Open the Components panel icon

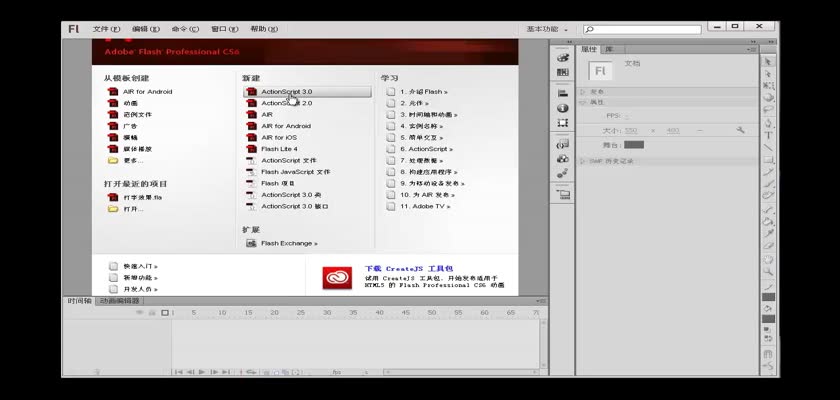pos(562,159)
